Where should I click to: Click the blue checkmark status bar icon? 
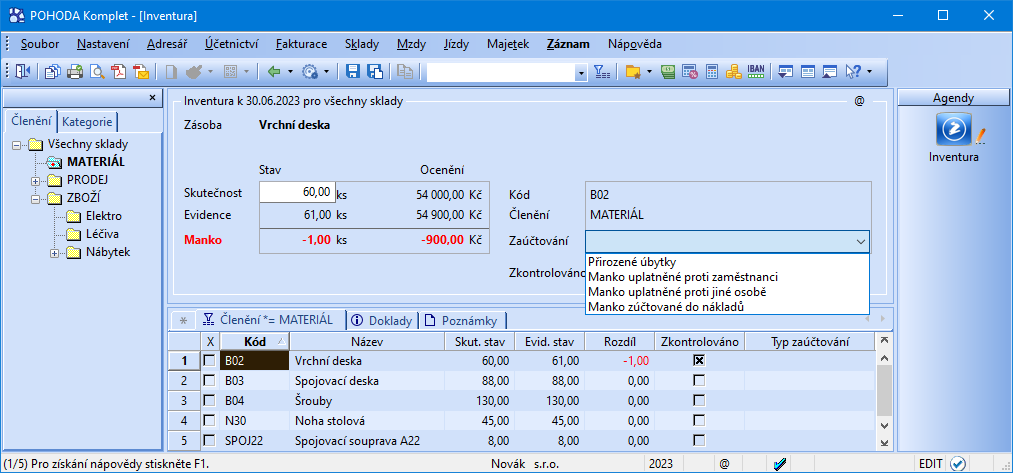(778, 463)
